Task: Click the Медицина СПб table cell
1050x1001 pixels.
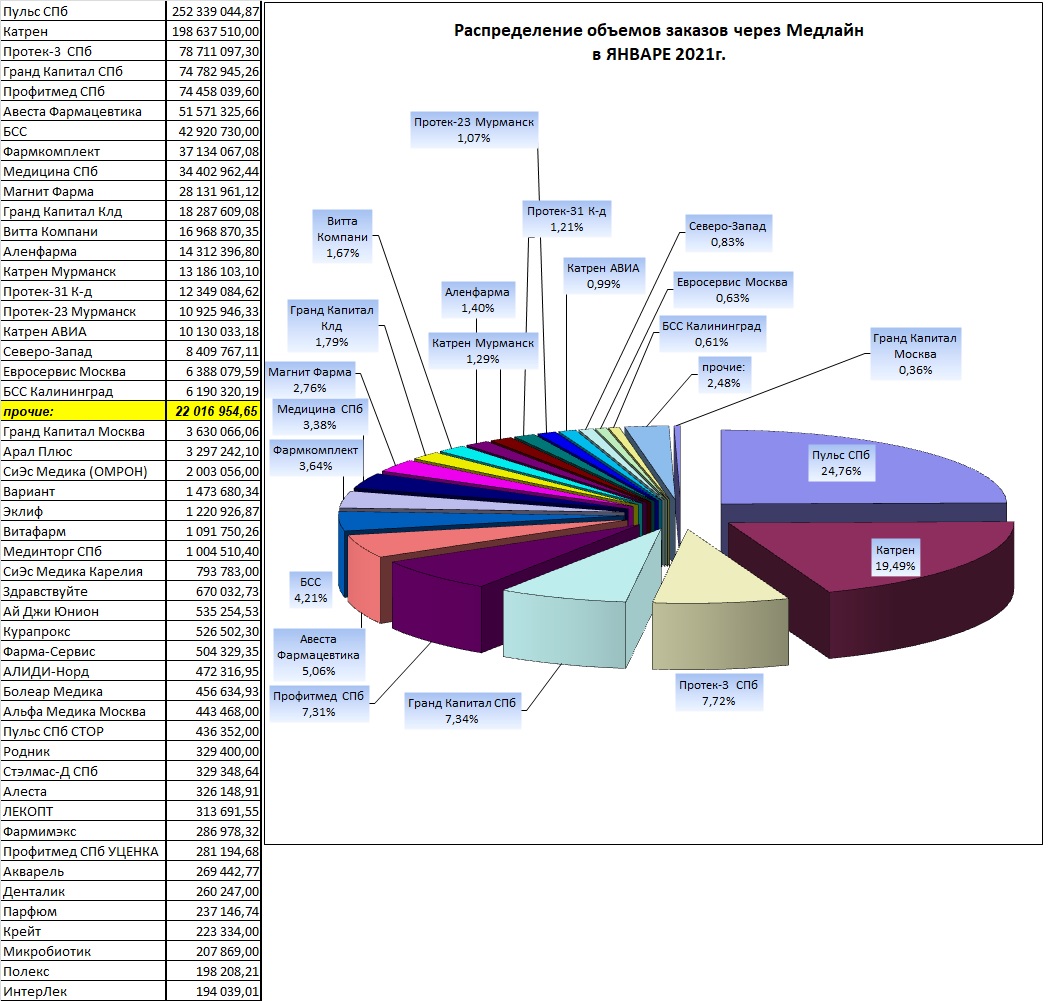Action: click(83, 172)
